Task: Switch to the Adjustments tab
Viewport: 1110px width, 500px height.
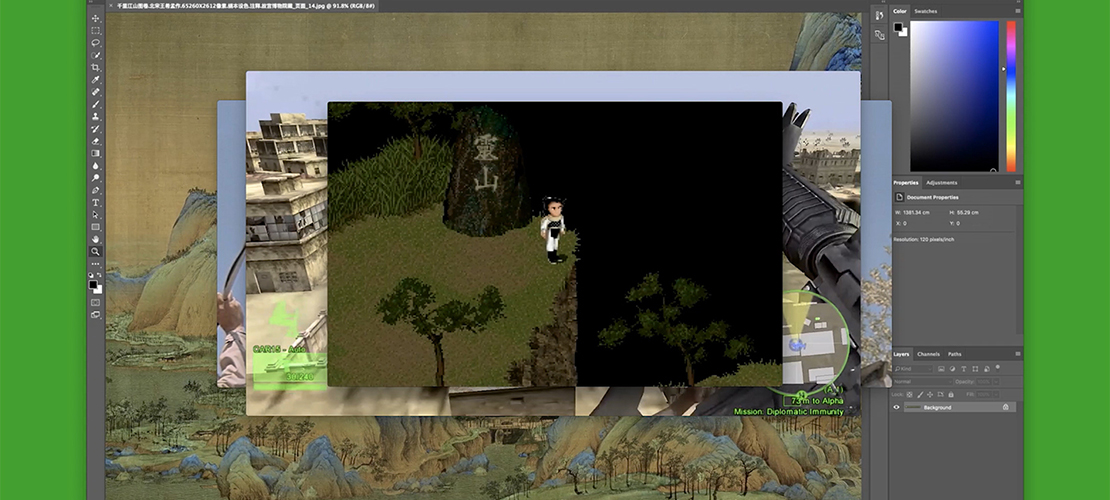Action: point(942,183)
